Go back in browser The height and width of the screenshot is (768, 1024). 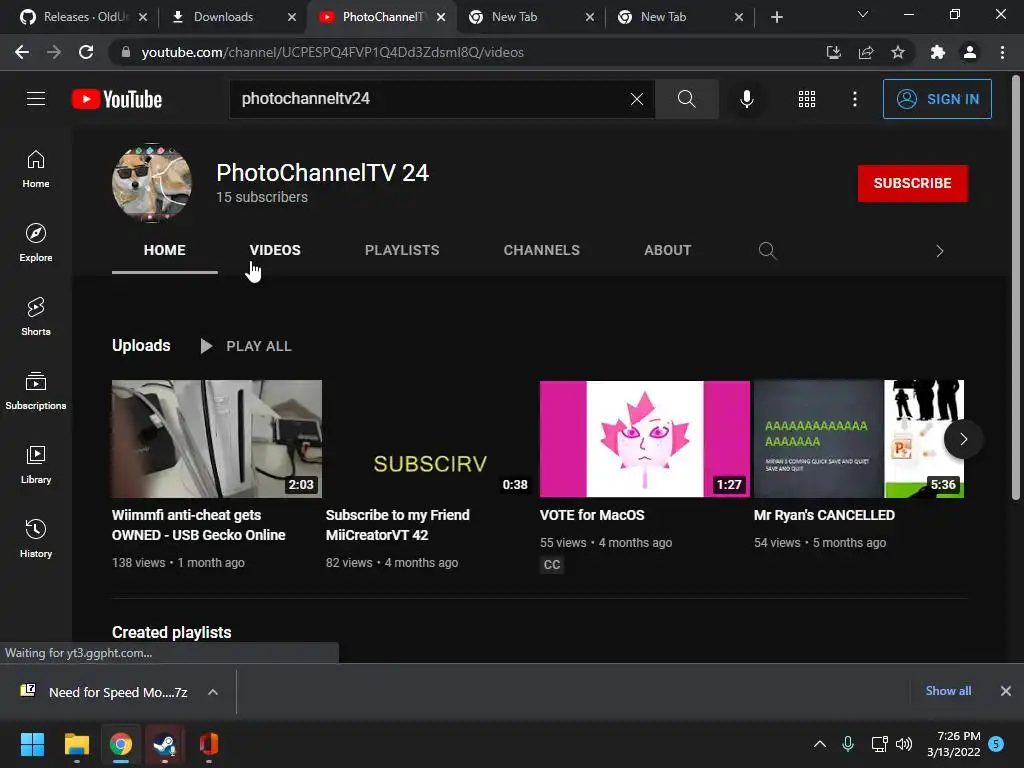click(x=22, y=52)
